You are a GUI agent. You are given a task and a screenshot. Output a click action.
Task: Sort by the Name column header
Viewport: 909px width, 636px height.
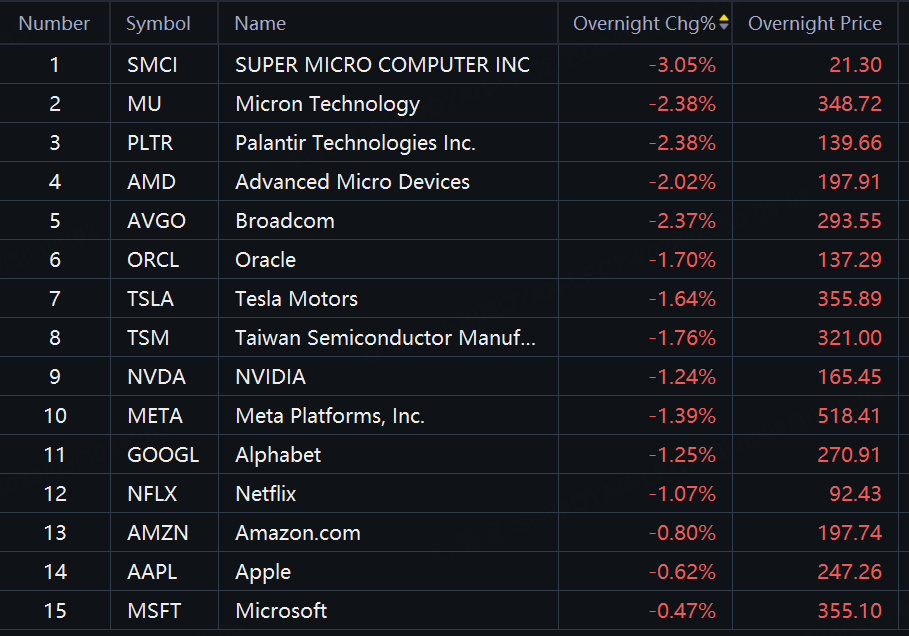click(260, 23)
